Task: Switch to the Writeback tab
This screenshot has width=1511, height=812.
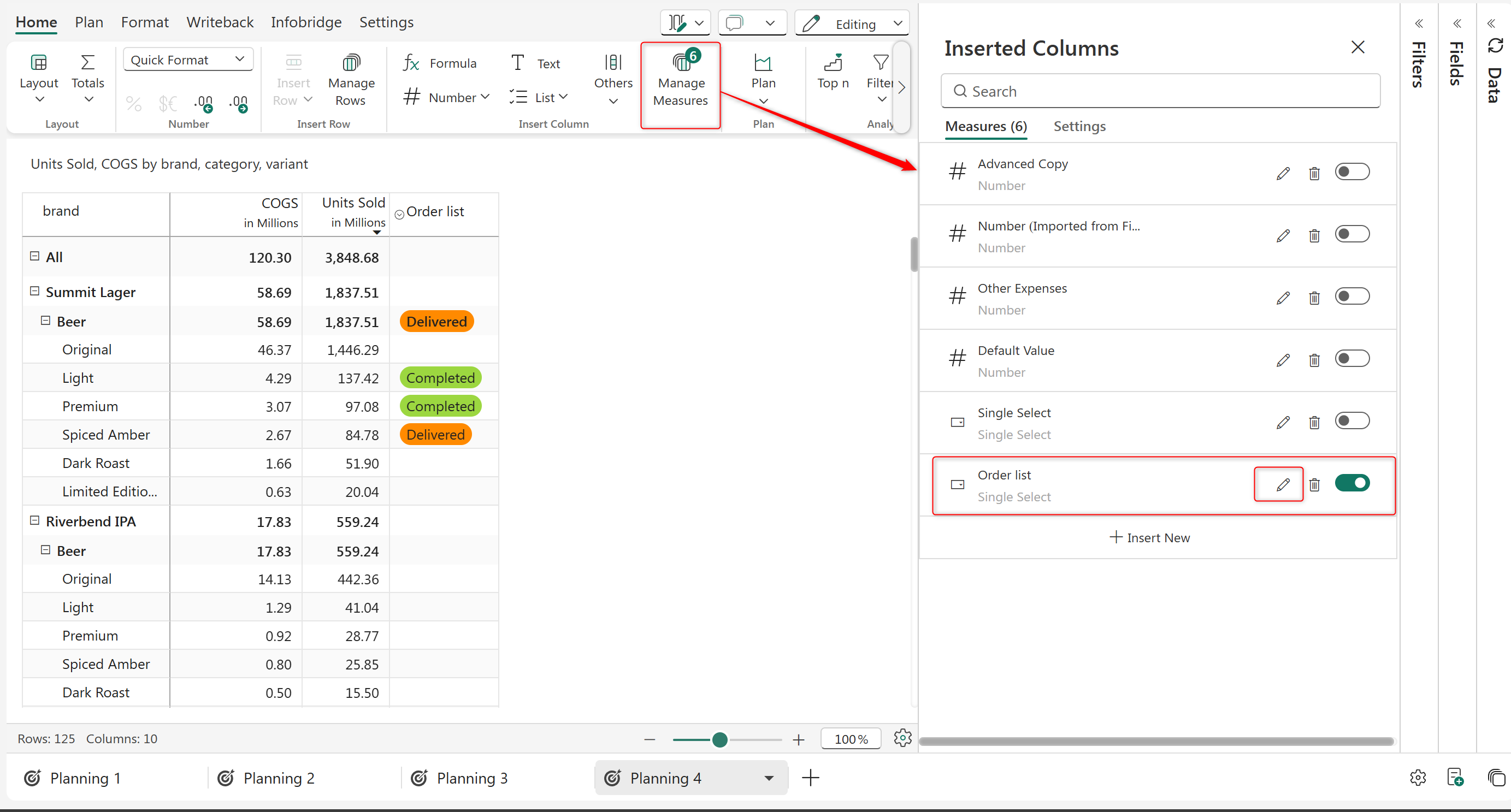Action: (220, 22)
